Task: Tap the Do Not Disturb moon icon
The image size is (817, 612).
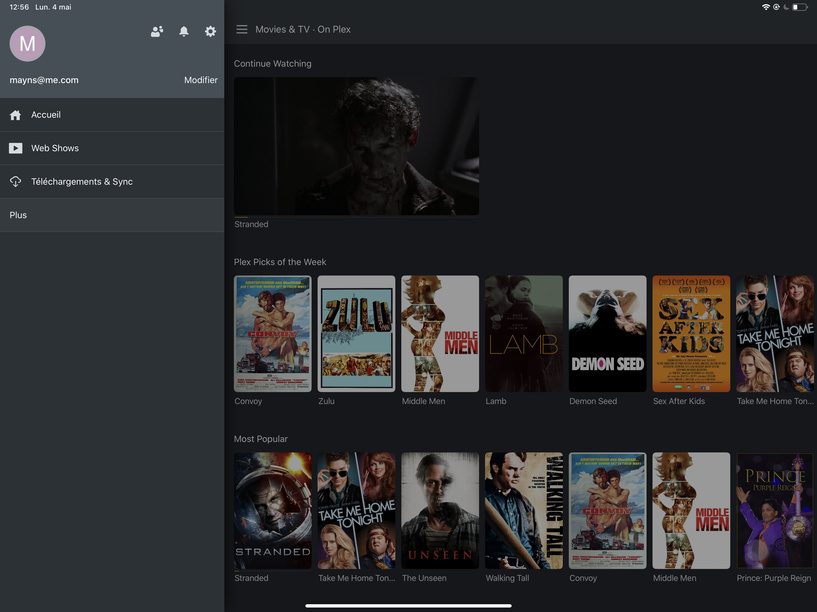Action: [x=786, y=7]
